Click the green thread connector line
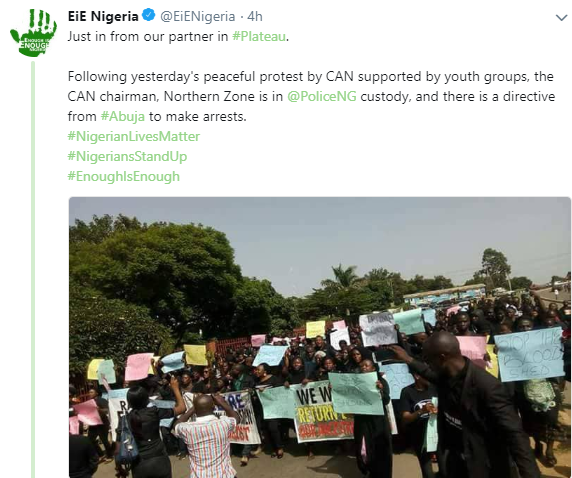Image resolution: width=572 pixels, height=478 pixels. pos(33,269)
